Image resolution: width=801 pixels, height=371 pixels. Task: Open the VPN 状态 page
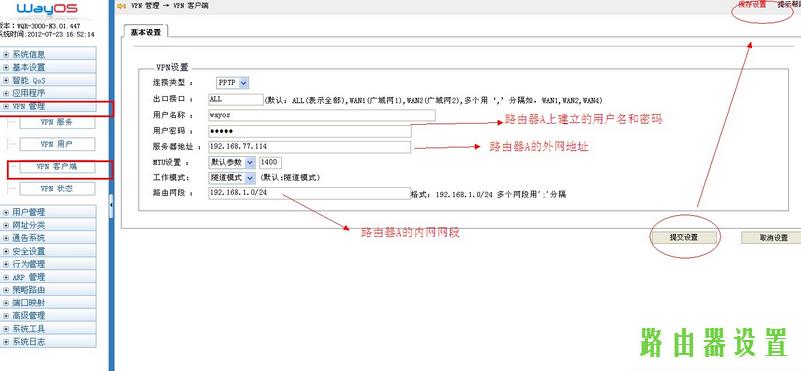pos(57,189)
